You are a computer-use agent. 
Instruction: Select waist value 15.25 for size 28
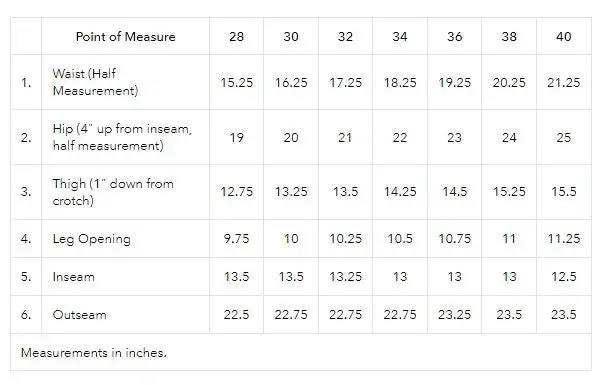click(x=236, y=82)
